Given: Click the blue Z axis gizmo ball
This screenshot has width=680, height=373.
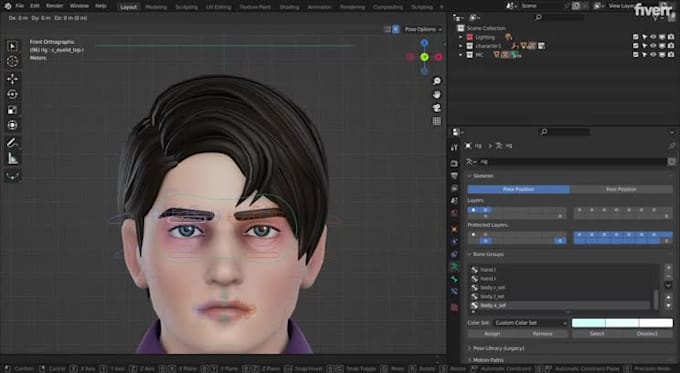Looking at the screenshot, I should (424, 43).
